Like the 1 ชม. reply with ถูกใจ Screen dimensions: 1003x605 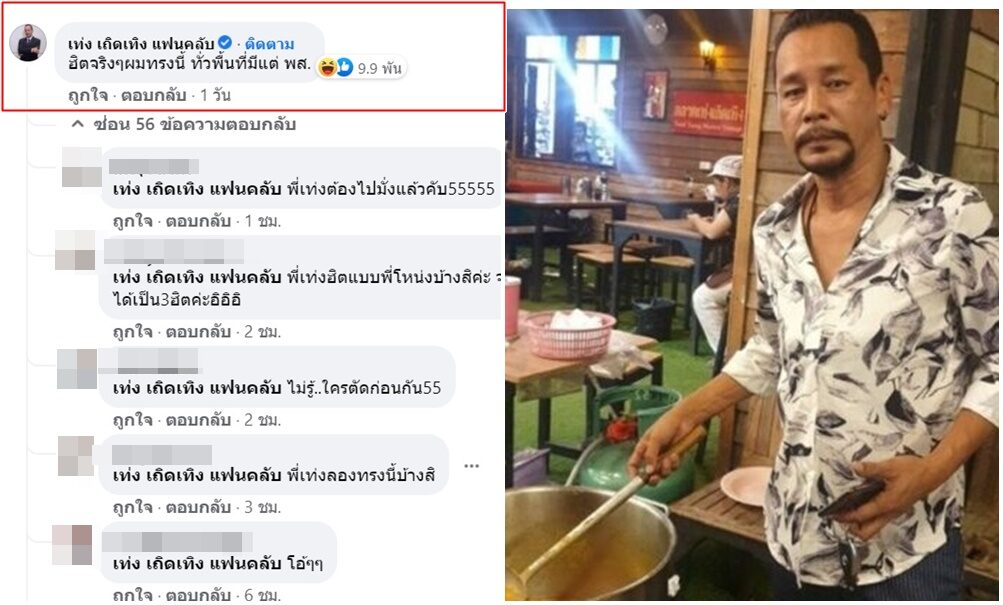pos(132,221)
